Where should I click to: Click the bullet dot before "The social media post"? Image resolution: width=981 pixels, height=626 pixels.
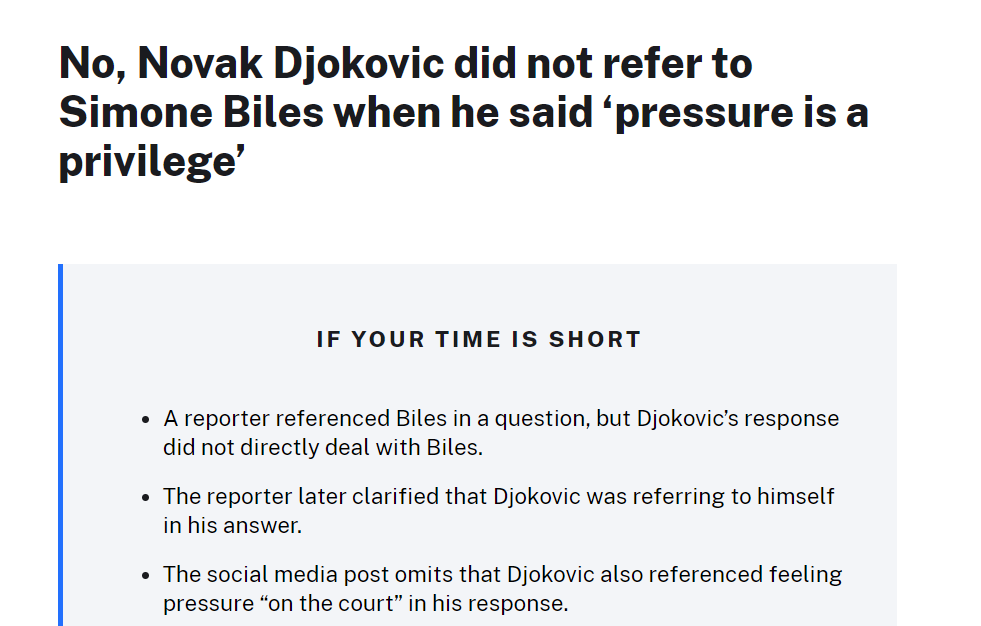click(x=146, y=576)
